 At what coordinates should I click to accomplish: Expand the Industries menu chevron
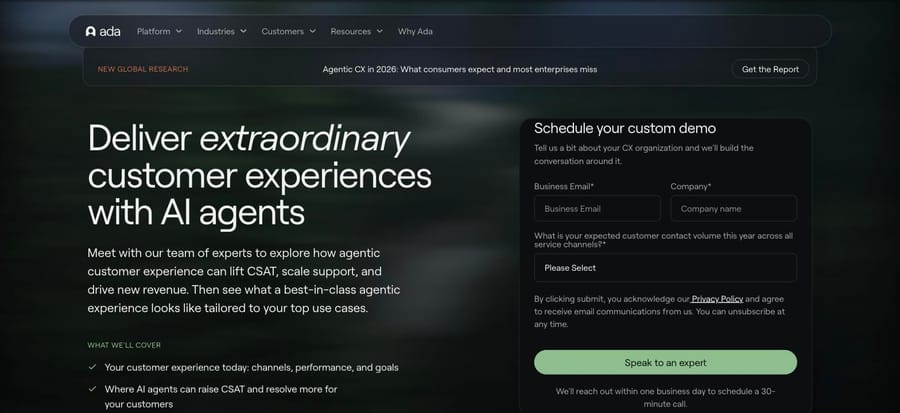243,32
